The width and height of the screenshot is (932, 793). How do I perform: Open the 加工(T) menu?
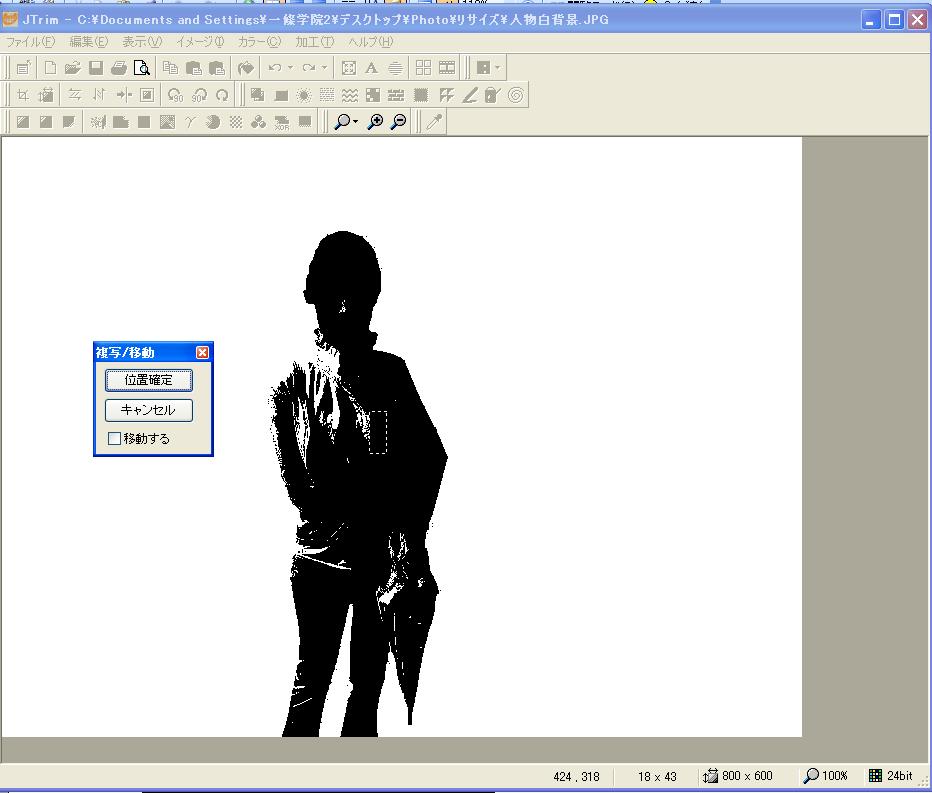[x=314, y=42]
